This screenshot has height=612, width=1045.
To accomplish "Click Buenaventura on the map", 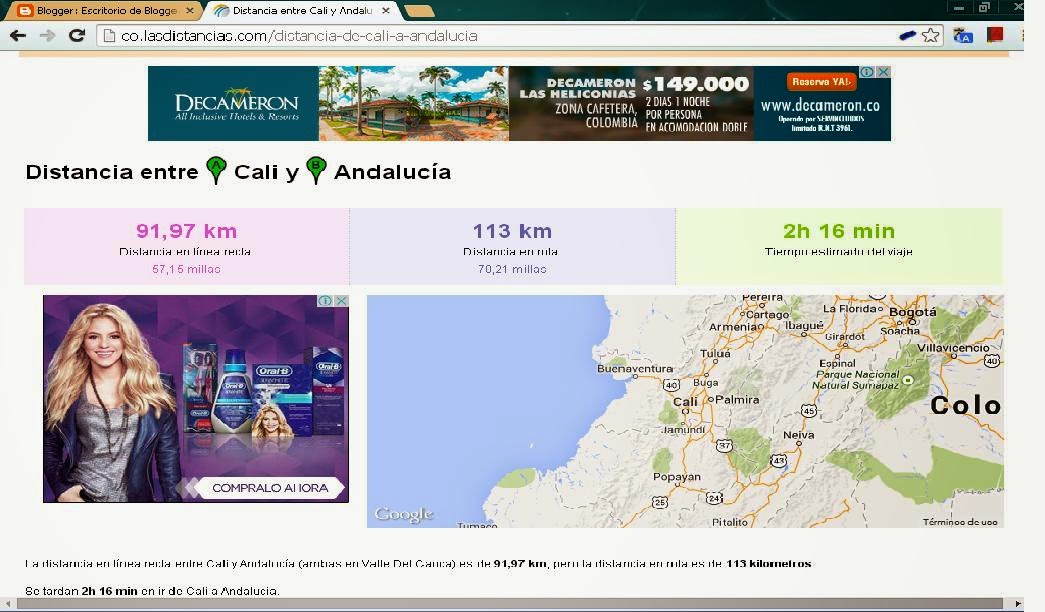I will pyautogui.click(x=634, y=369).
